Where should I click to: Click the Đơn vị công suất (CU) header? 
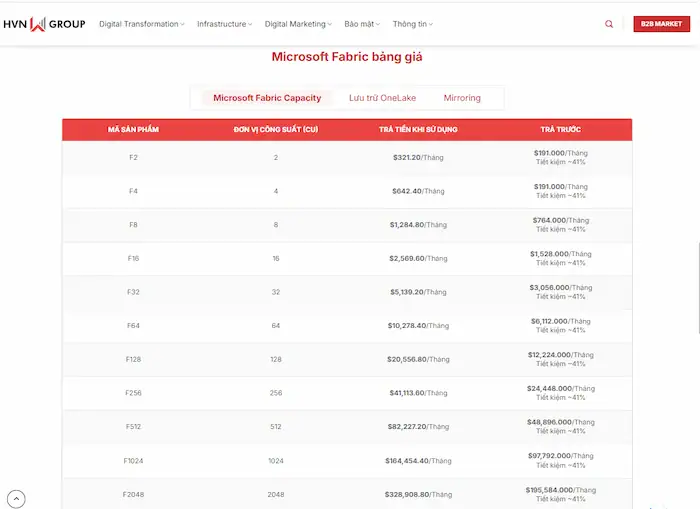click(275, 130)
